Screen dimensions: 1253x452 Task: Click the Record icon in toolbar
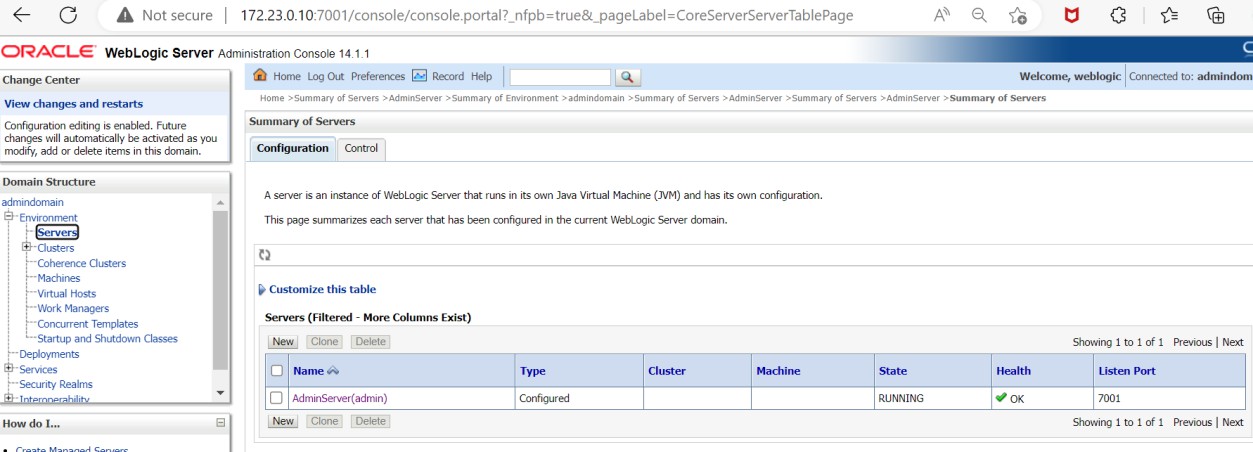tap(420, 76)
